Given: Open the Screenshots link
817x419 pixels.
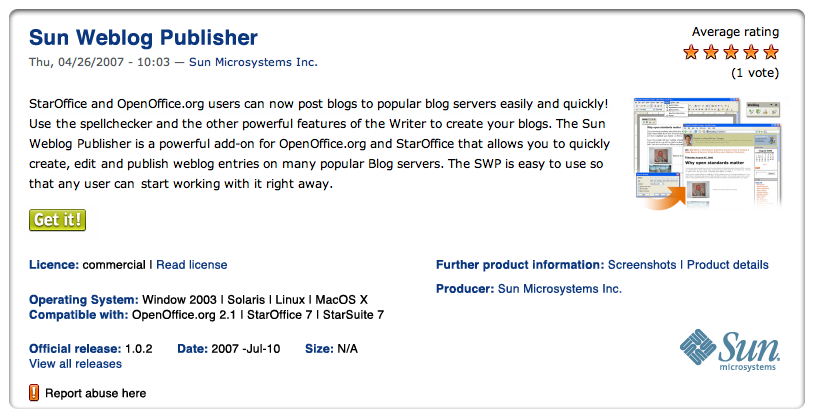Looking at the screenshot, I should [x=642, y=265].
